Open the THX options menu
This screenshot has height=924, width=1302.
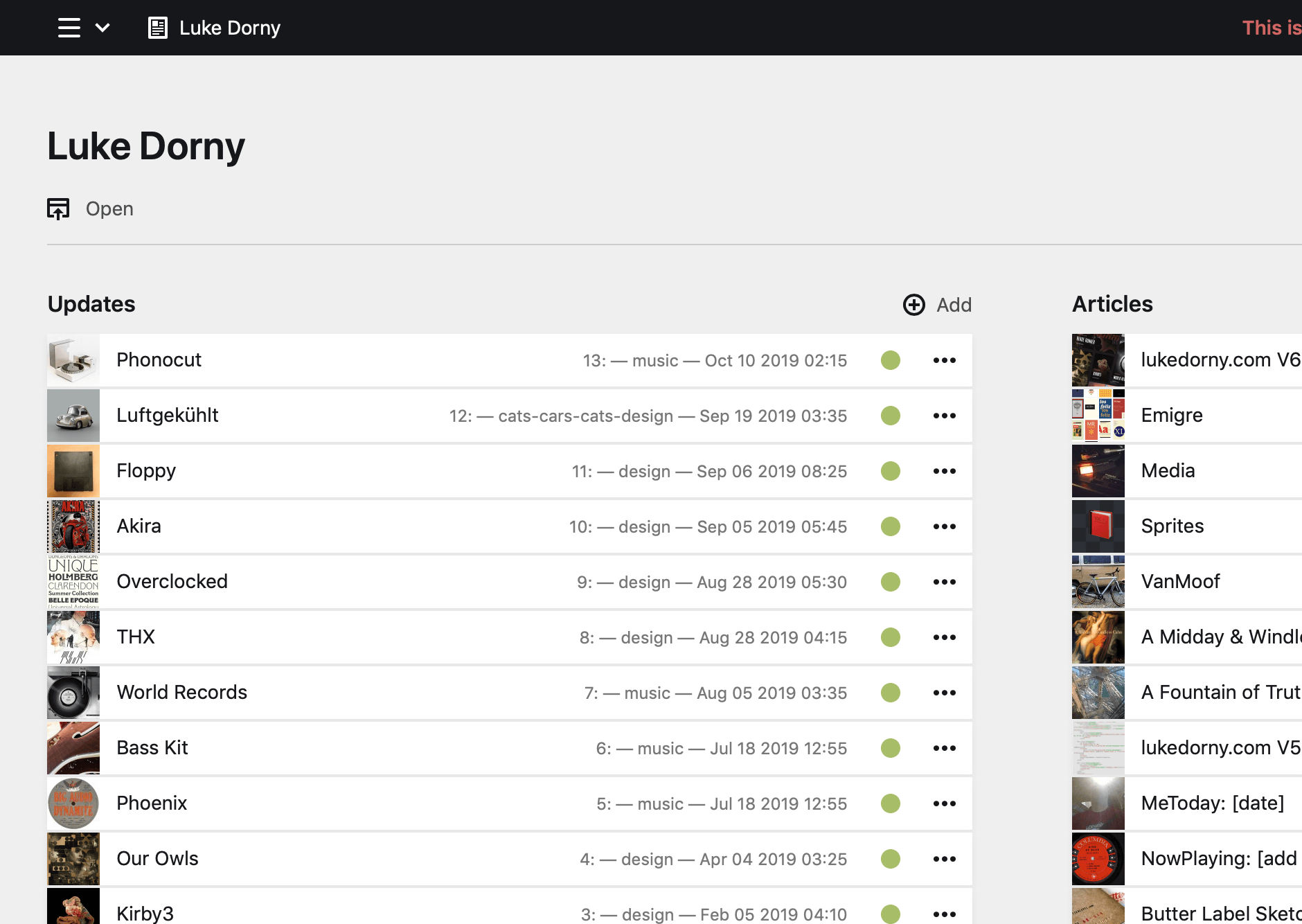tap(945, 637)
